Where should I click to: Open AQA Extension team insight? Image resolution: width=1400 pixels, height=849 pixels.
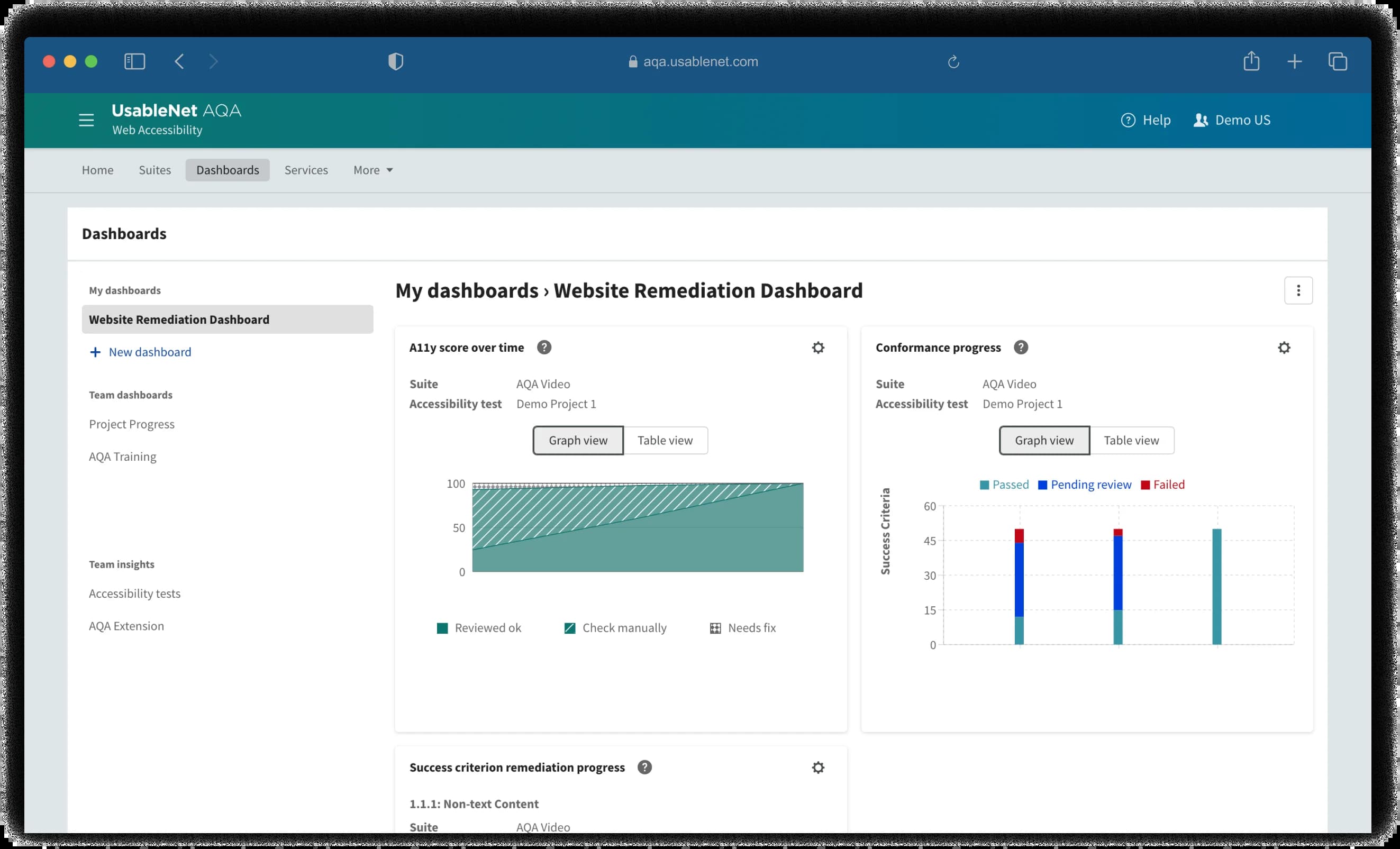click(126, 626)
